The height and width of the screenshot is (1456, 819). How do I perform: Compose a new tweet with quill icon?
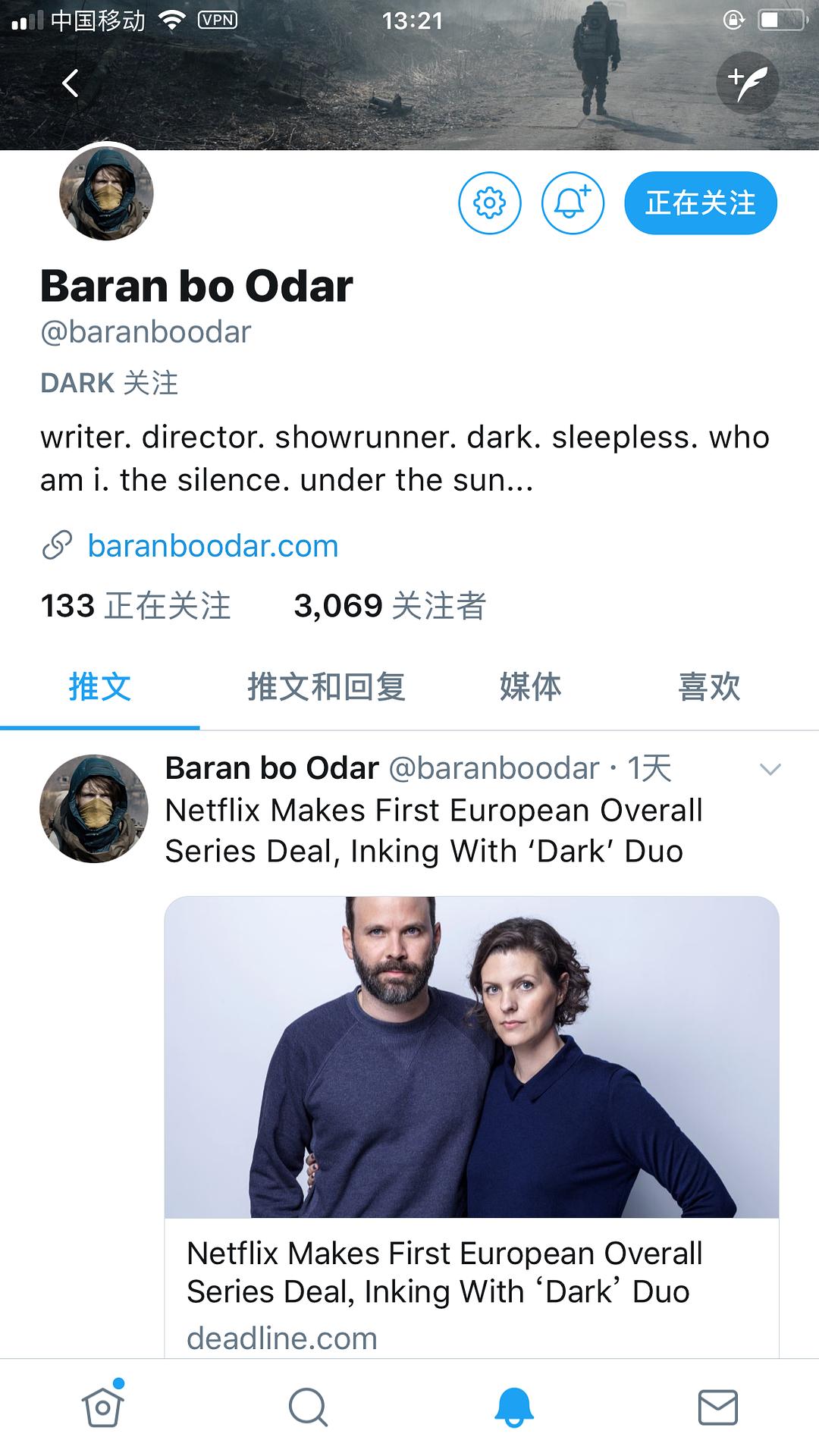747,82
